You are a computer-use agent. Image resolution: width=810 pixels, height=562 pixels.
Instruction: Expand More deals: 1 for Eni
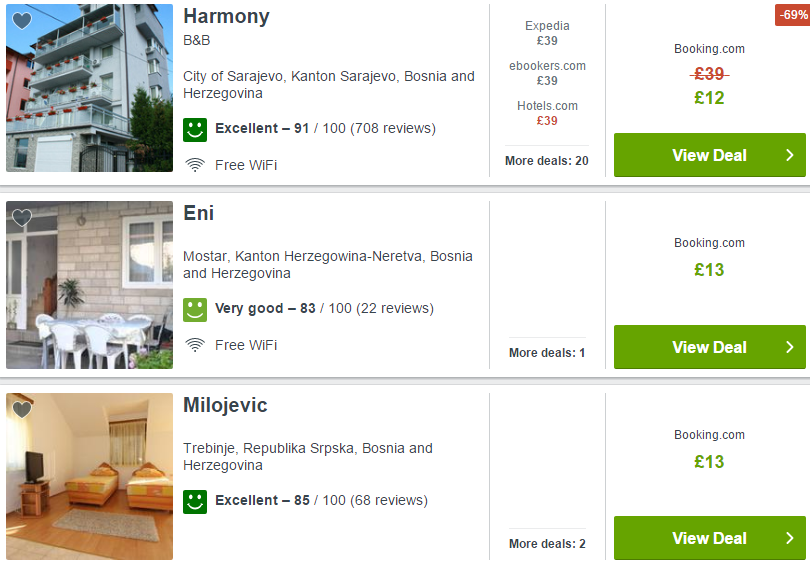click(x=546, y=353)
